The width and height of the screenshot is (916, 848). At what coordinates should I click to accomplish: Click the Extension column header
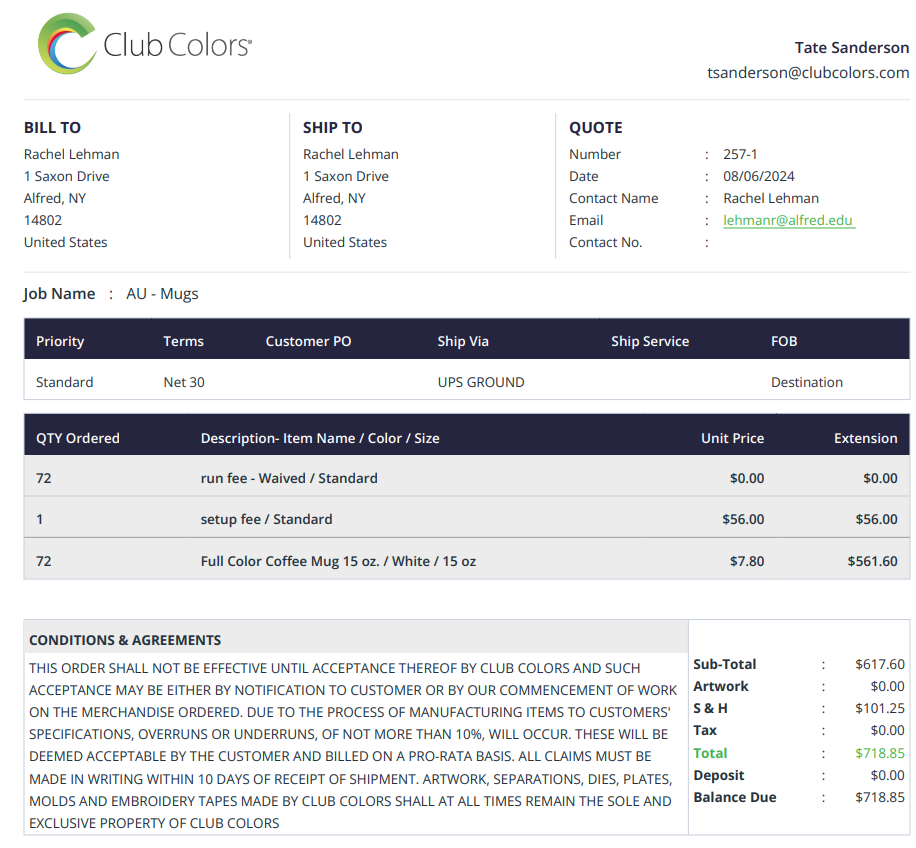[x=866, y=438]
